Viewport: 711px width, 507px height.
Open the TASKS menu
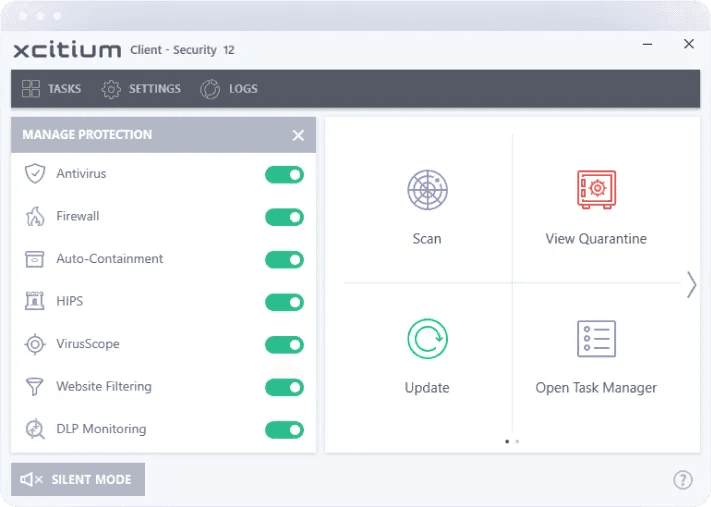[x=51, y=88]
